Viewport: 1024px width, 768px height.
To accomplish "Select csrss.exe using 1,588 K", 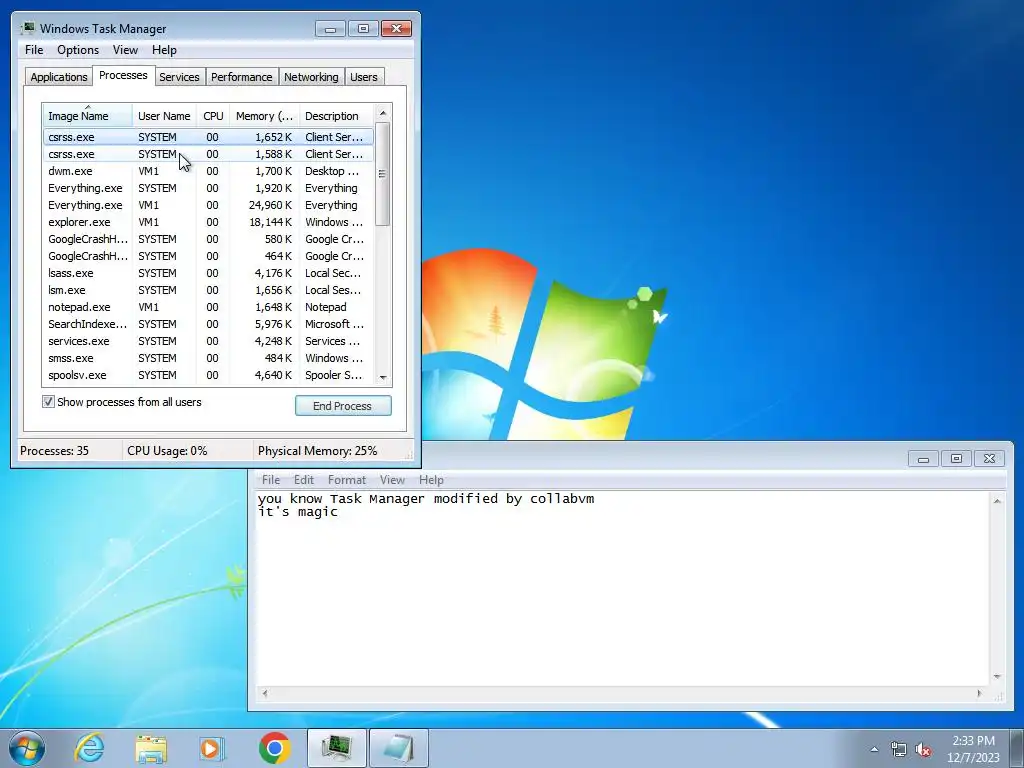I will (208, 154).
